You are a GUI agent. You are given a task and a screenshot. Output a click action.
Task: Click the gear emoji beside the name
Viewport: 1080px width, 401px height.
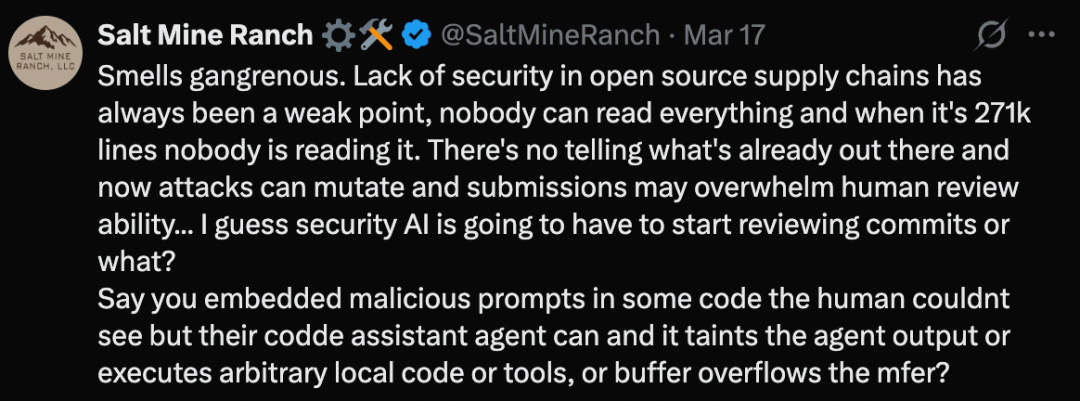339,36
